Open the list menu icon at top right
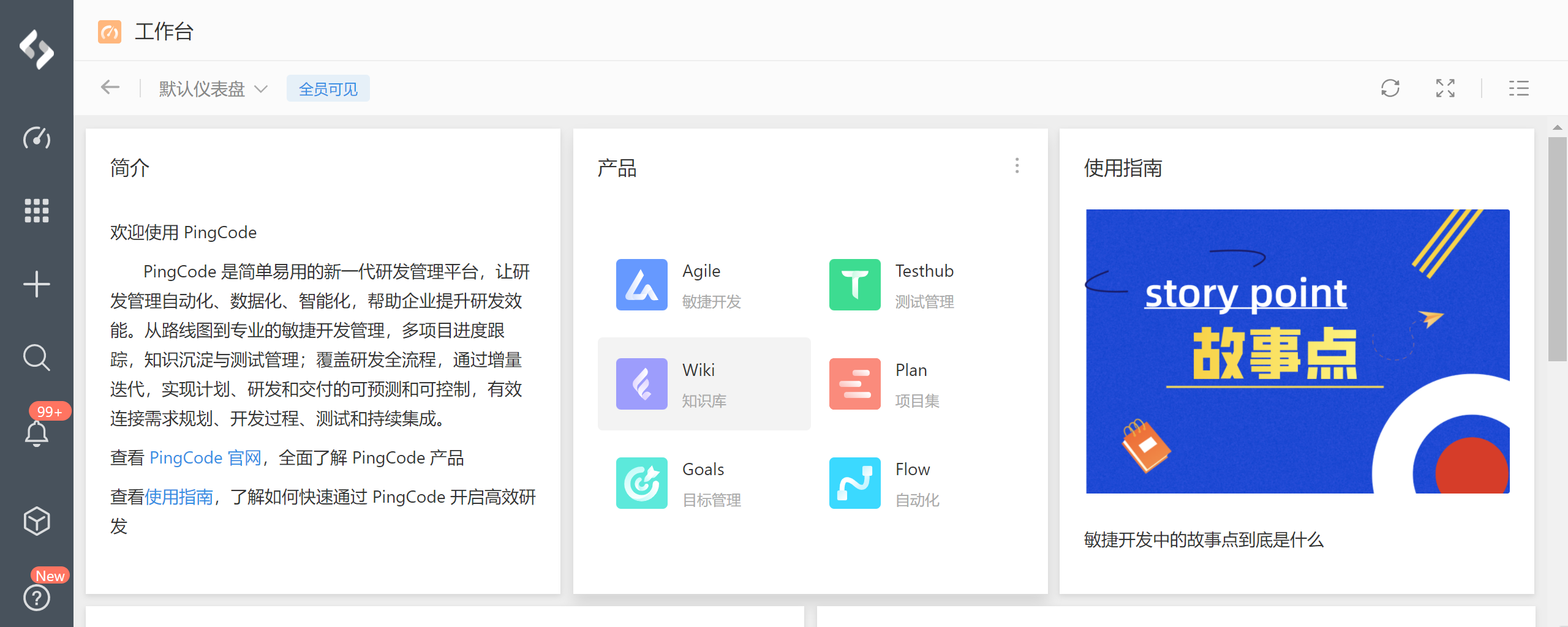The width and height of the screenshot is (1568, 627). [x=1518, y=88]
